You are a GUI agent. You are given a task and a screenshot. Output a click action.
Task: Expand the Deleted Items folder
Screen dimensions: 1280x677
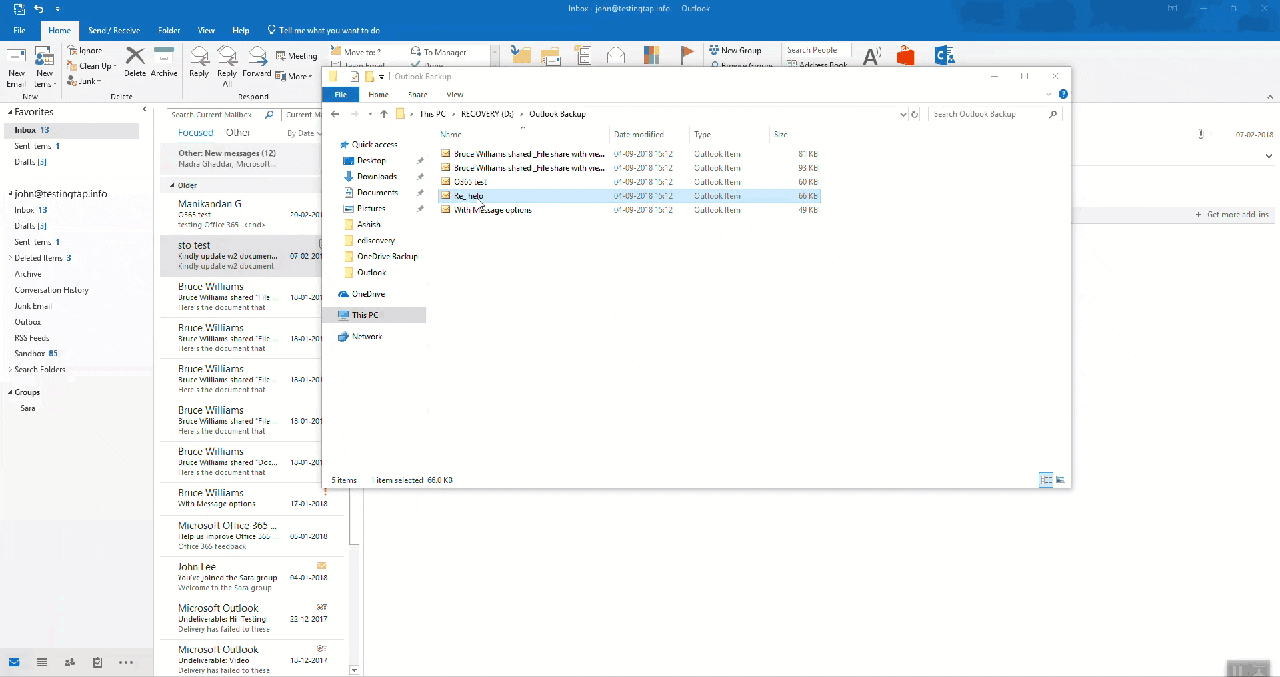click(x=9, y=258)
